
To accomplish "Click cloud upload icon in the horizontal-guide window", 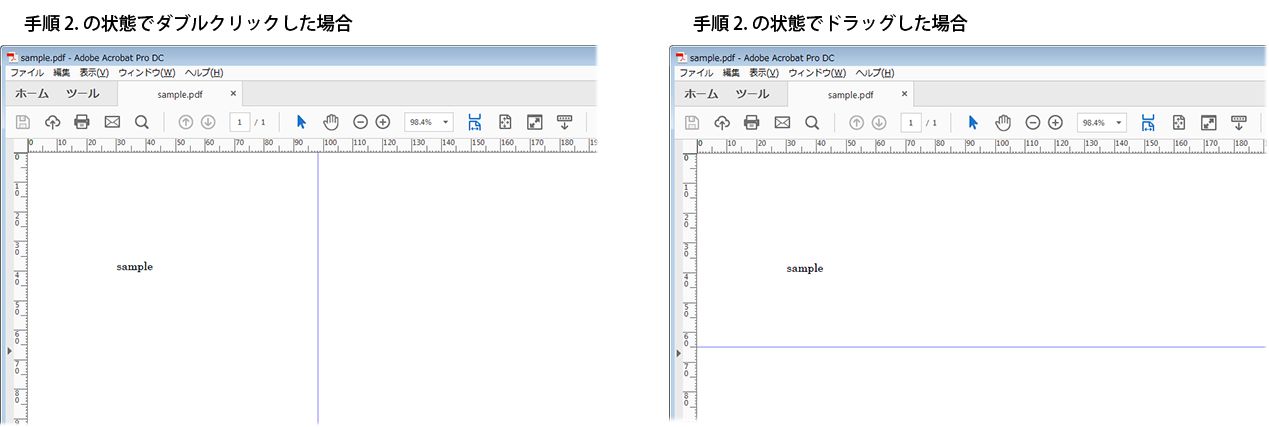I will click(x=722, y=122).
